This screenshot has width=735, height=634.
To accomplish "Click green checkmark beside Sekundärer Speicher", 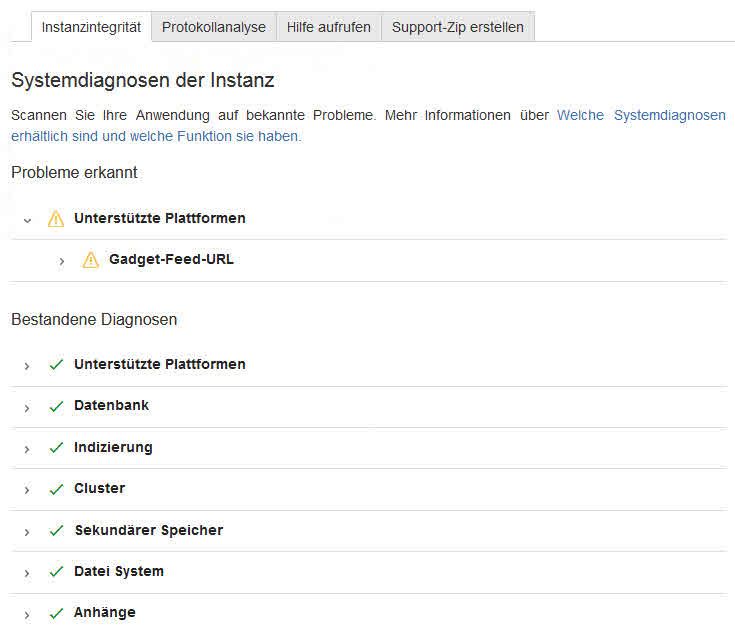I will (x=56, y=531).
